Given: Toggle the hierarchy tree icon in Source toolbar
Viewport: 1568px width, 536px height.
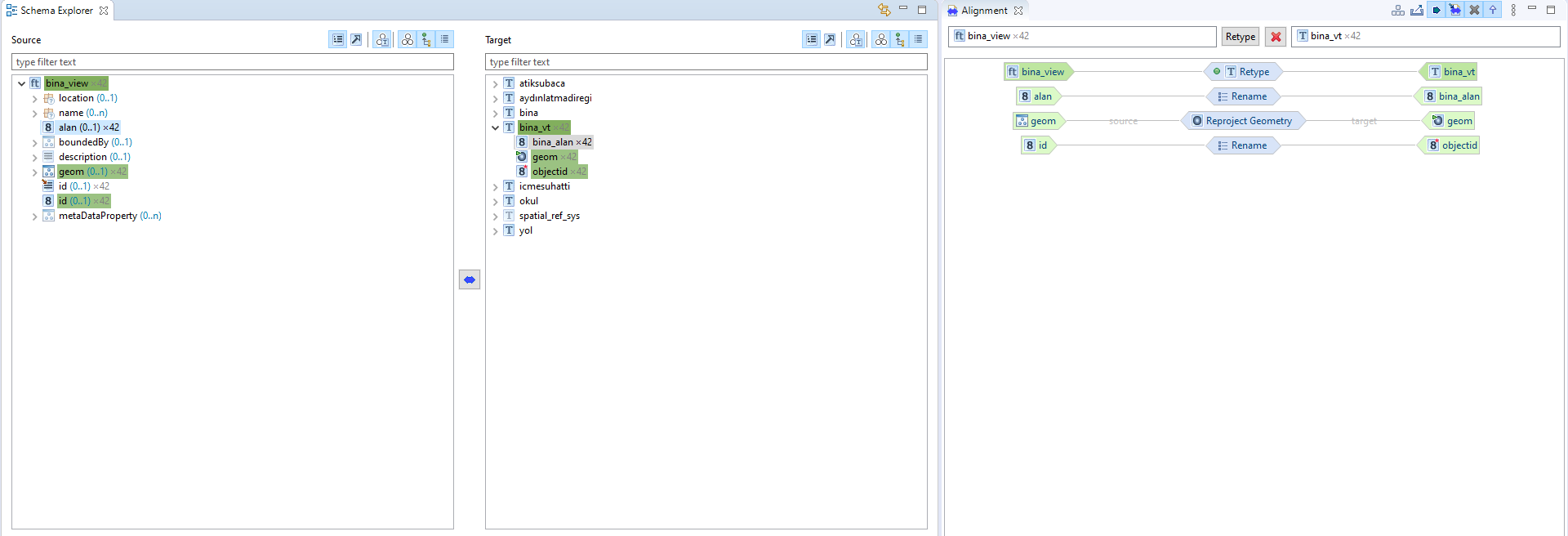Looking at the screenshot, I should point(425,39).
